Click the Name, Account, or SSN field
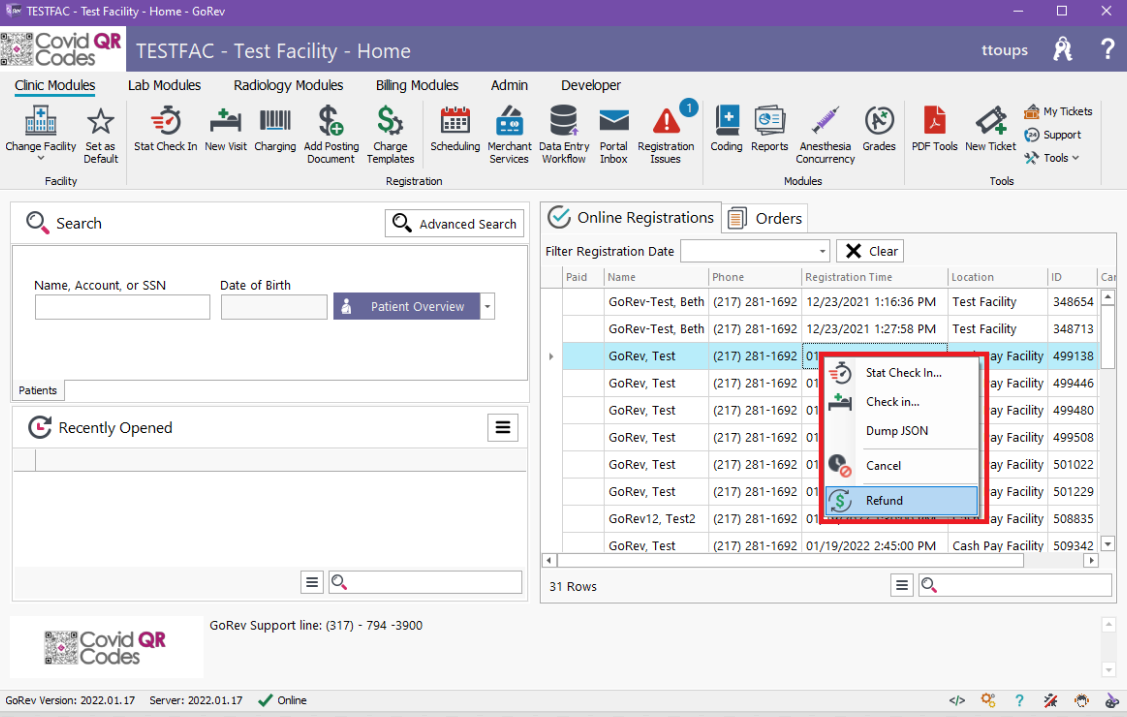Viewport: 1127px width, 717px height. [x=122, y=307]
